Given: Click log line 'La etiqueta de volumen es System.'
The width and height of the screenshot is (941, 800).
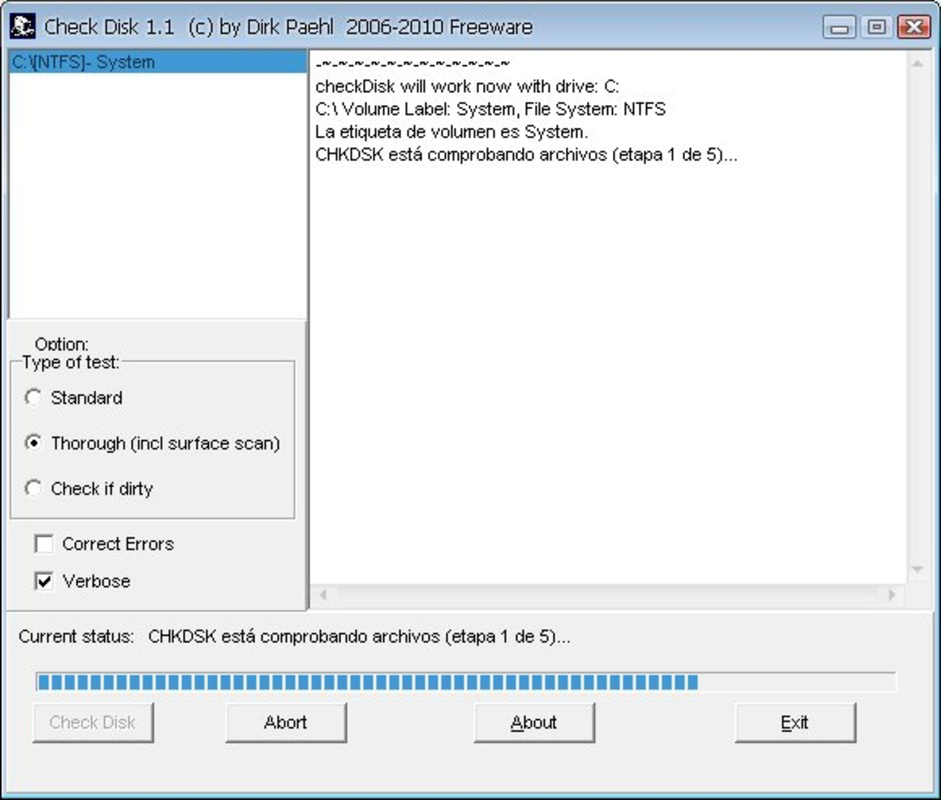Looking at the screenshot, I should [451, 132].
